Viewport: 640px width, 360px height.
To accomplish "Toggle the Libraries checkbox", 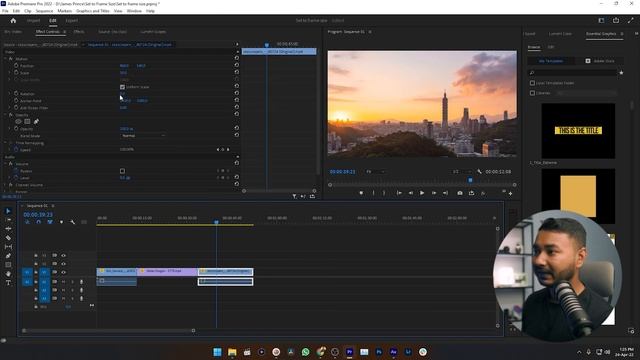I will tap(532, 93).
